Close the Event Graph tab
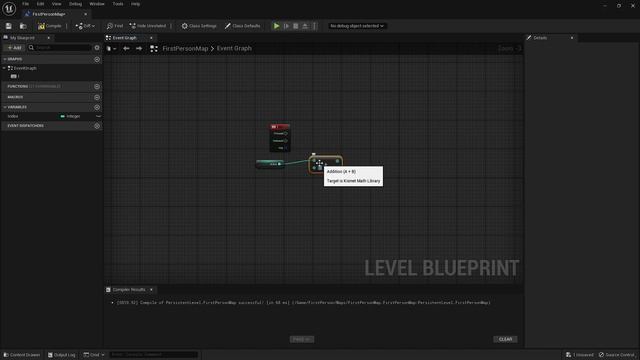640x360 pixels. coord(151,38)
